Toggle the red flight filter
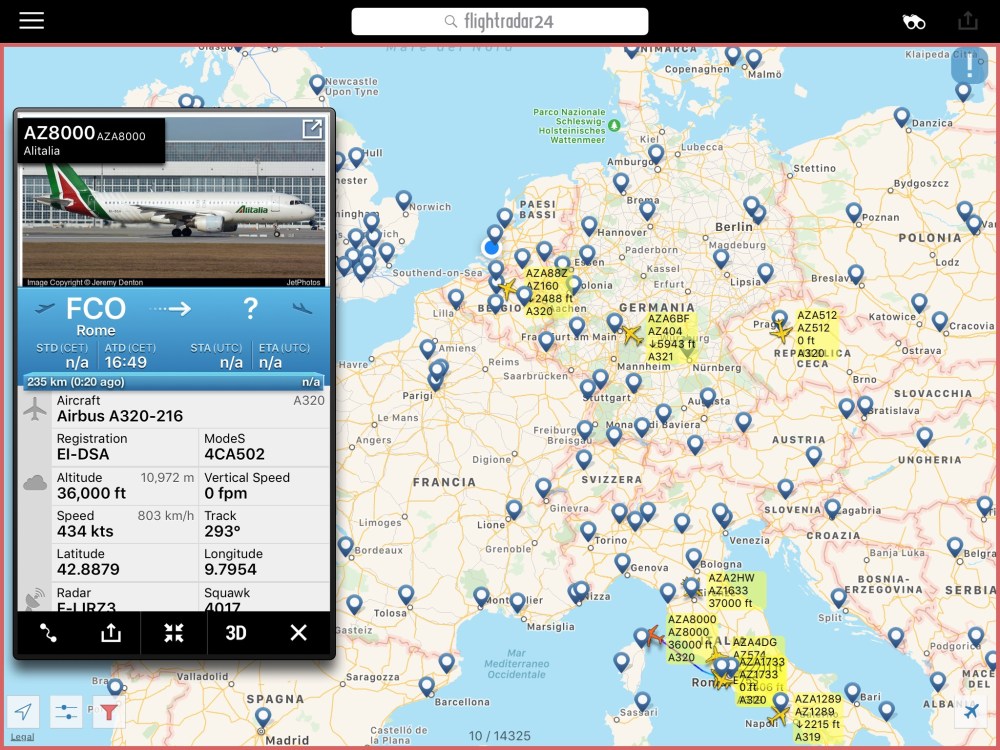The image size is (1000, 750). 108,712
